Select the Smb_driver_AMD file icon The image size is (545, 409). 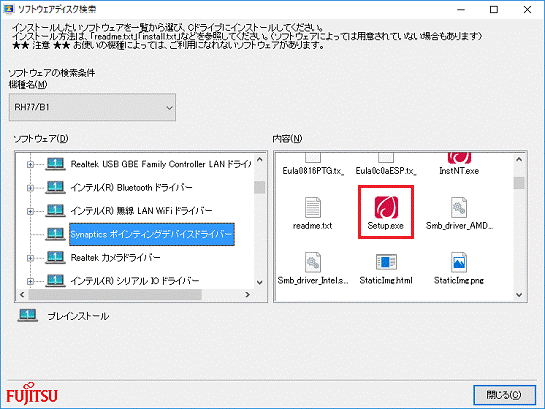point(459,207)
